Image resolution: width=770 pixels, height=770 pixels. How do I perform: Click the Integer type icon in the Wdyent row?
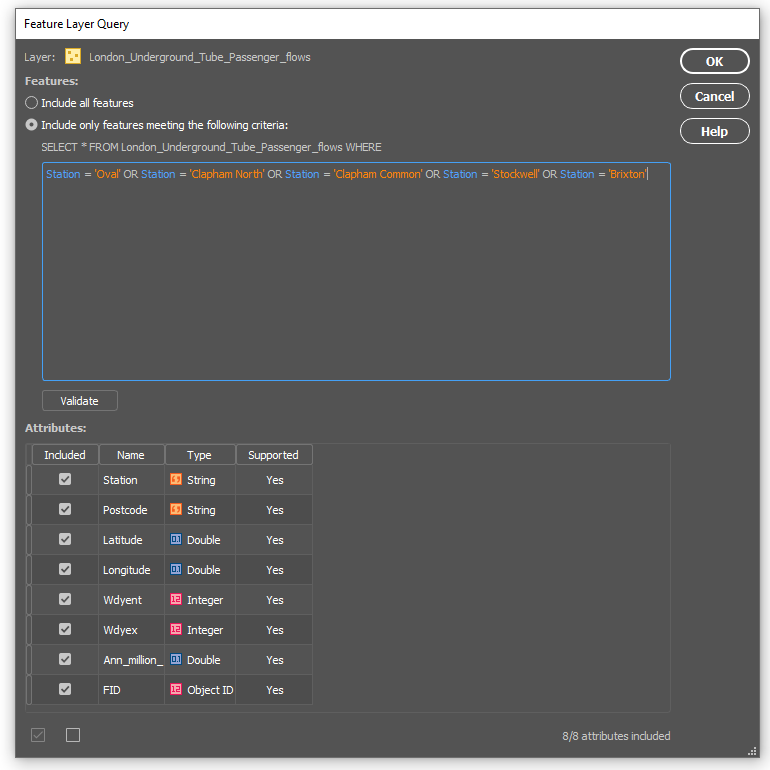click(x=176, y=599)
